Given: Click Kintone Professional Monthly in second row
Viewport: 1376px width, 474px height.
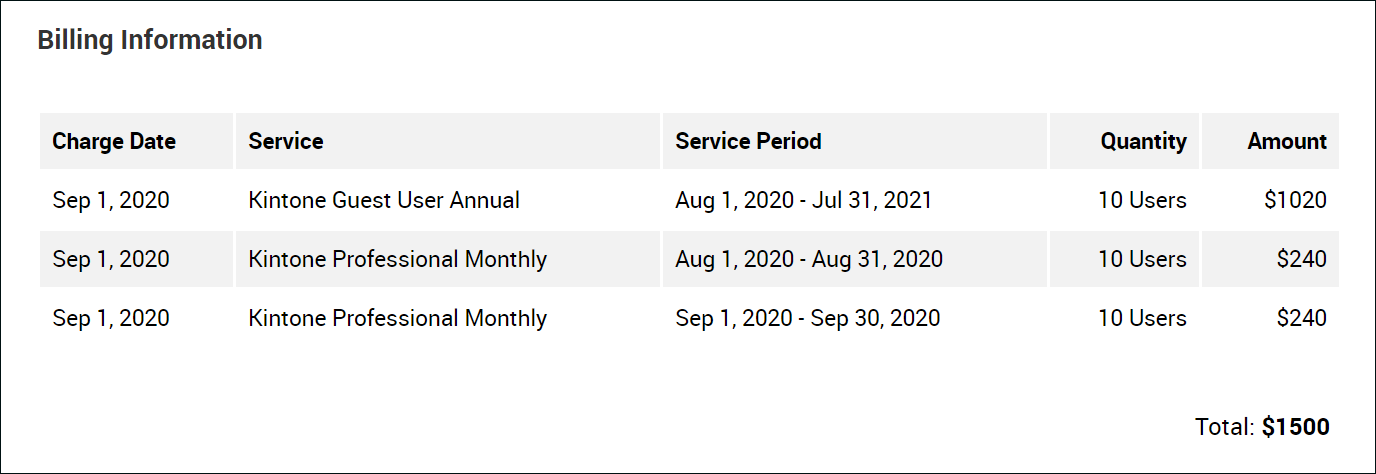Looking at the screenshot, I should [x=398, y=259].
